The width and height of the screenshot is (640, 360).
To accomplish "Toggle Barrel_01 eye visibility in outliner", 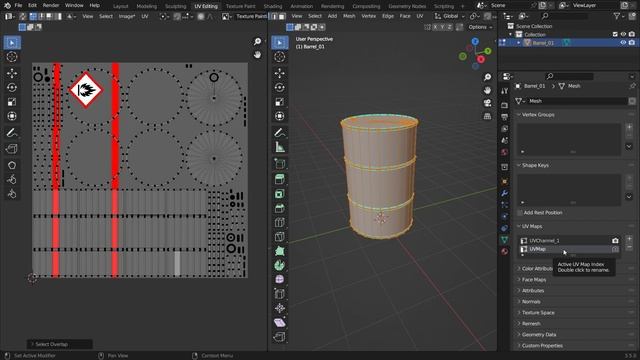I will tap(623, 42).
